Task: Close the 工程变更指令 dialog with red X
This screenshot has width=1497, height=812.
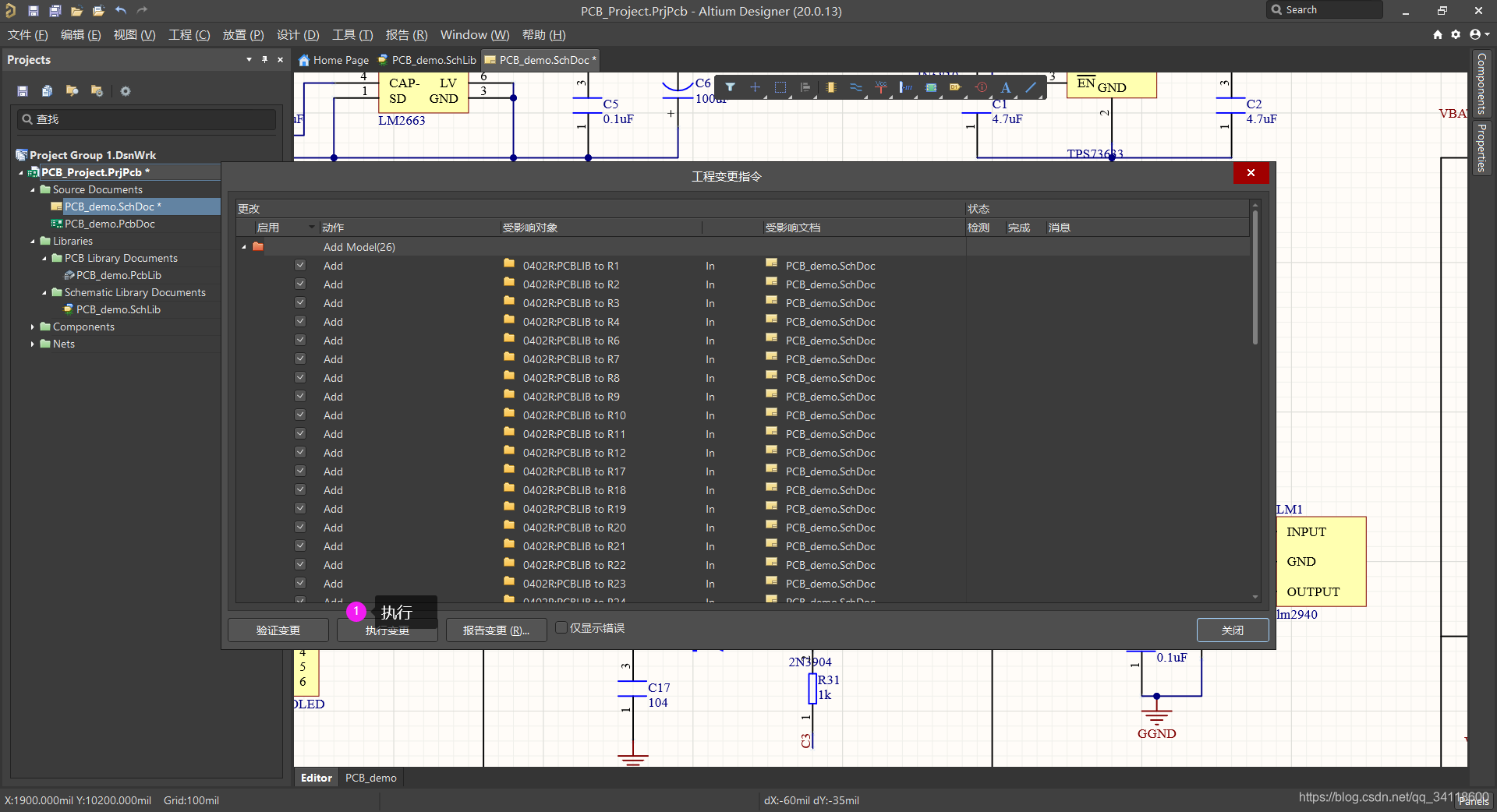Action: pyautogui.click(x=1251, y=173)
